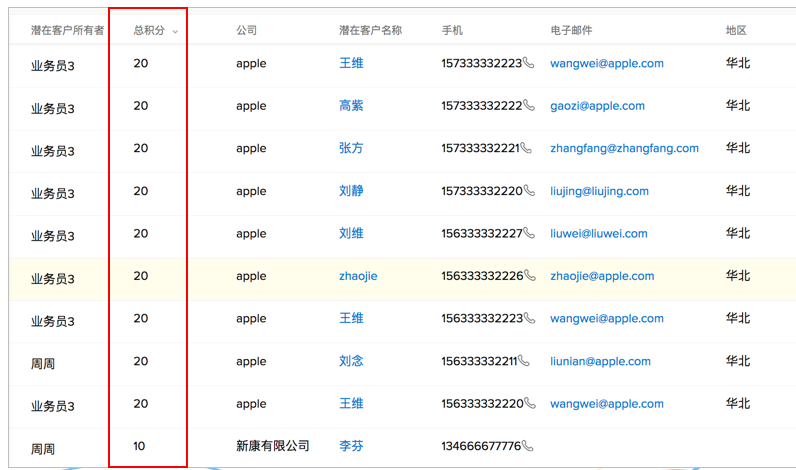Click the email link liujing@liujing.com
Viewport: 796px width, 470px height.
click(600, 191)
